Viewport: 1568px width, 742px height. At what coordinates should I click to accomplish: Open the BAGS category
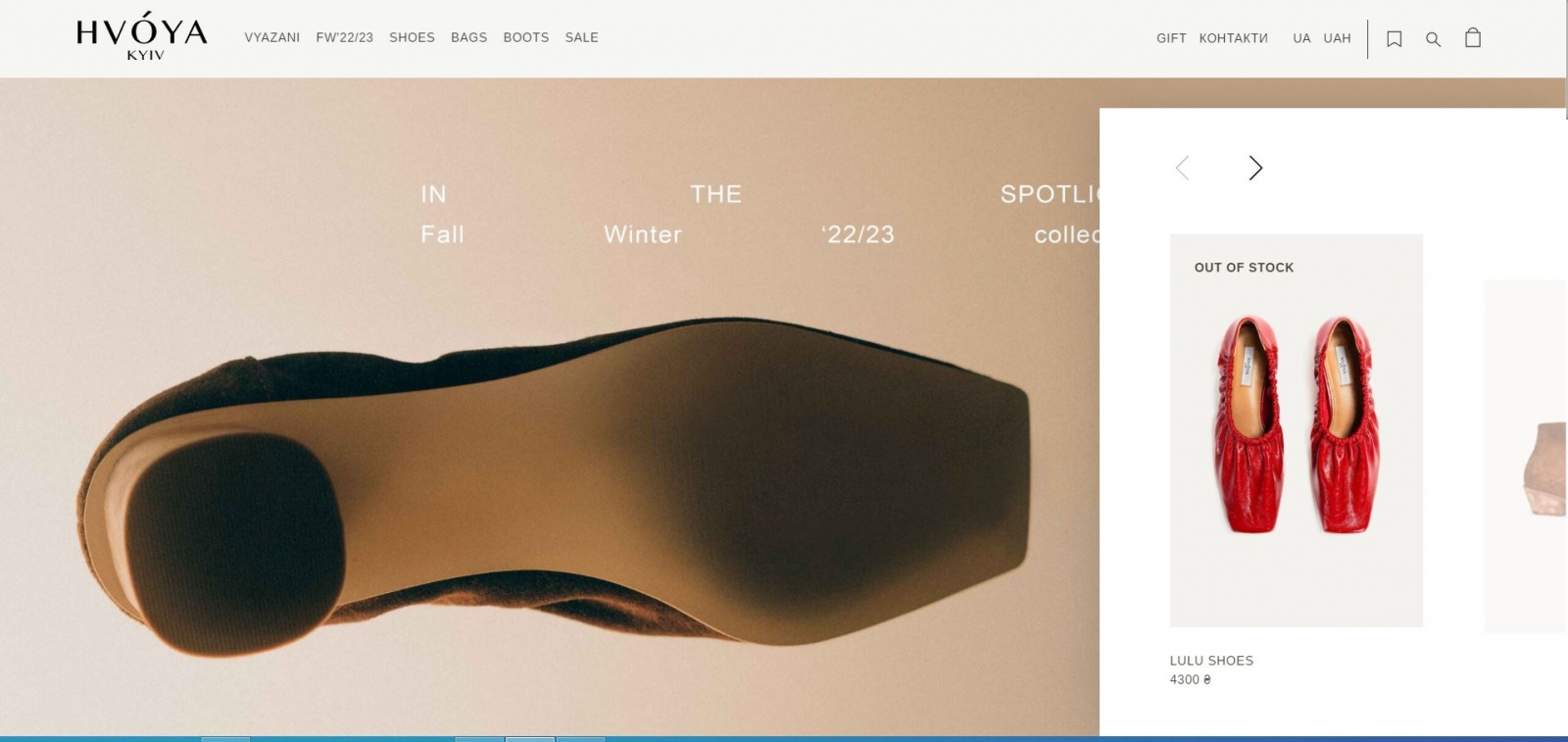(468, 37)
